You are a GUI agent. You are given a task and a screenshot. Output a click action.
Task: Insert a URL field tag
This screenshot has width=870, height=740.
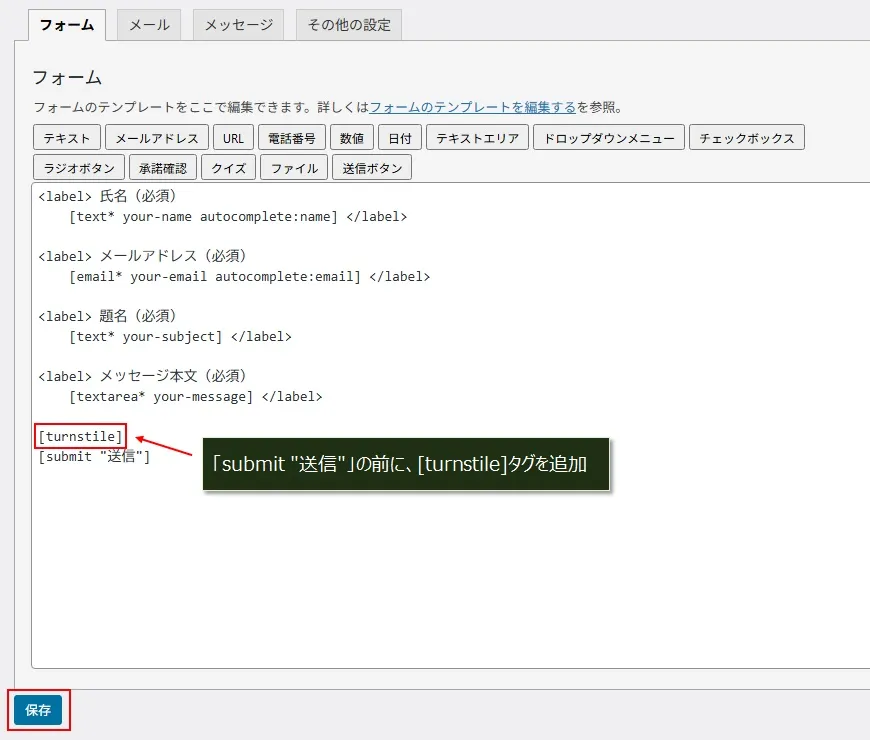(x=233, y=138)
